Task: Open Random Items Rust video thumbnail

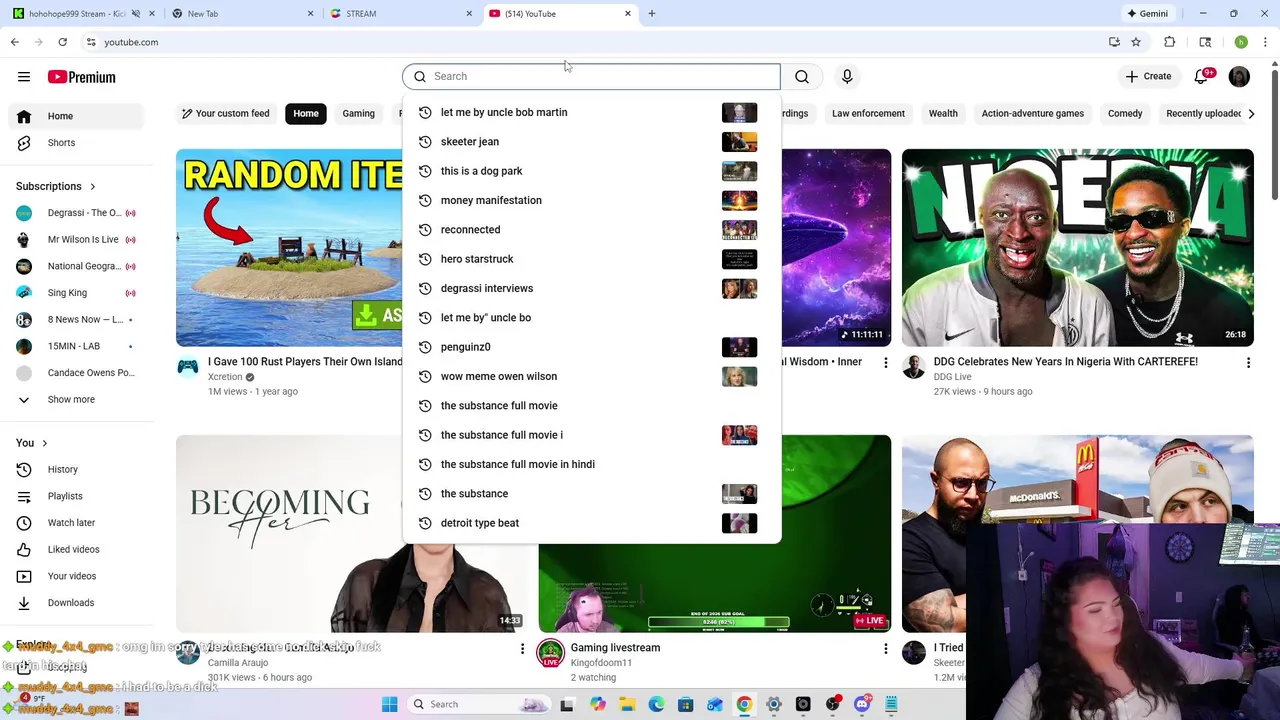Action: coord(289,248)
